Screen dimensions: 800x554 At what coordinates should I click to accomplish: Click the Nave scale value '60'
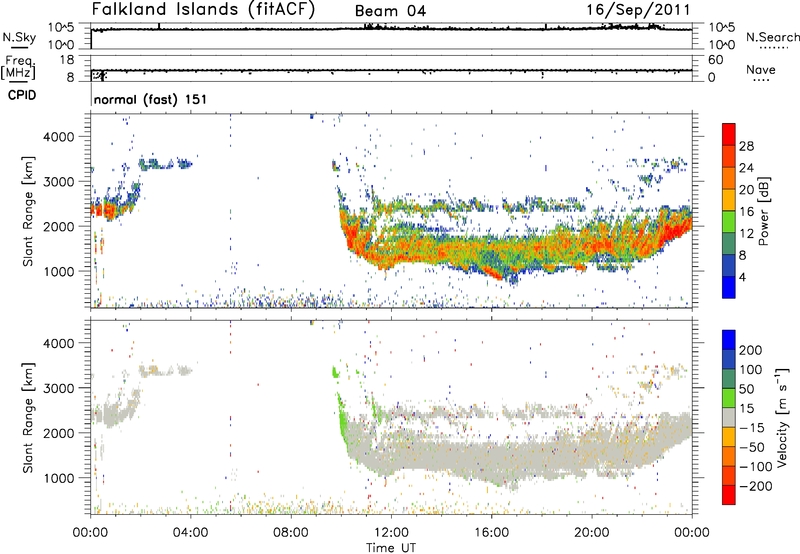click(715, 60)
